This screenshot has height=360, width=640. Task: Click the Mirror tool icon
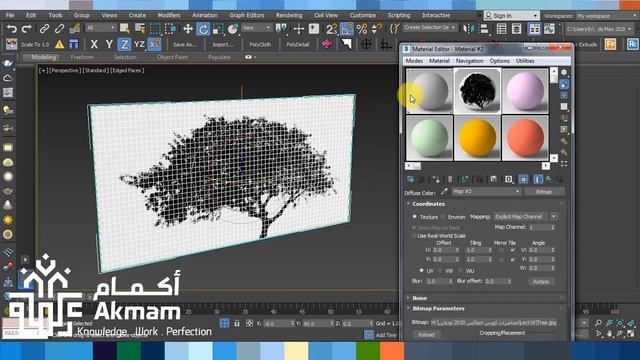[469, 29]
